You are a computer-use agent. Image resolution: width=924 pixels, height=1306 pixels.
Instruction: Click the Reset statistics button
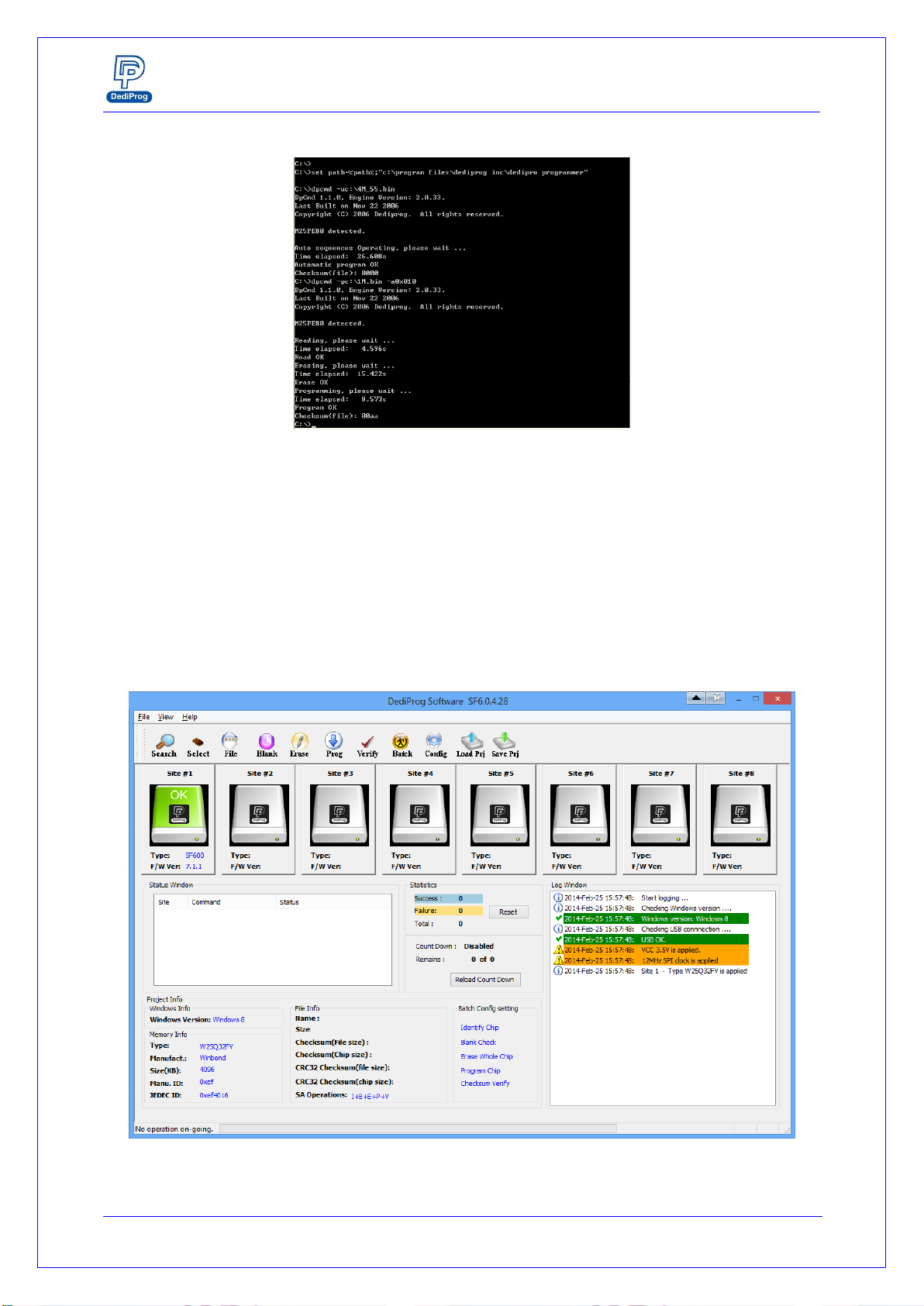509,911
